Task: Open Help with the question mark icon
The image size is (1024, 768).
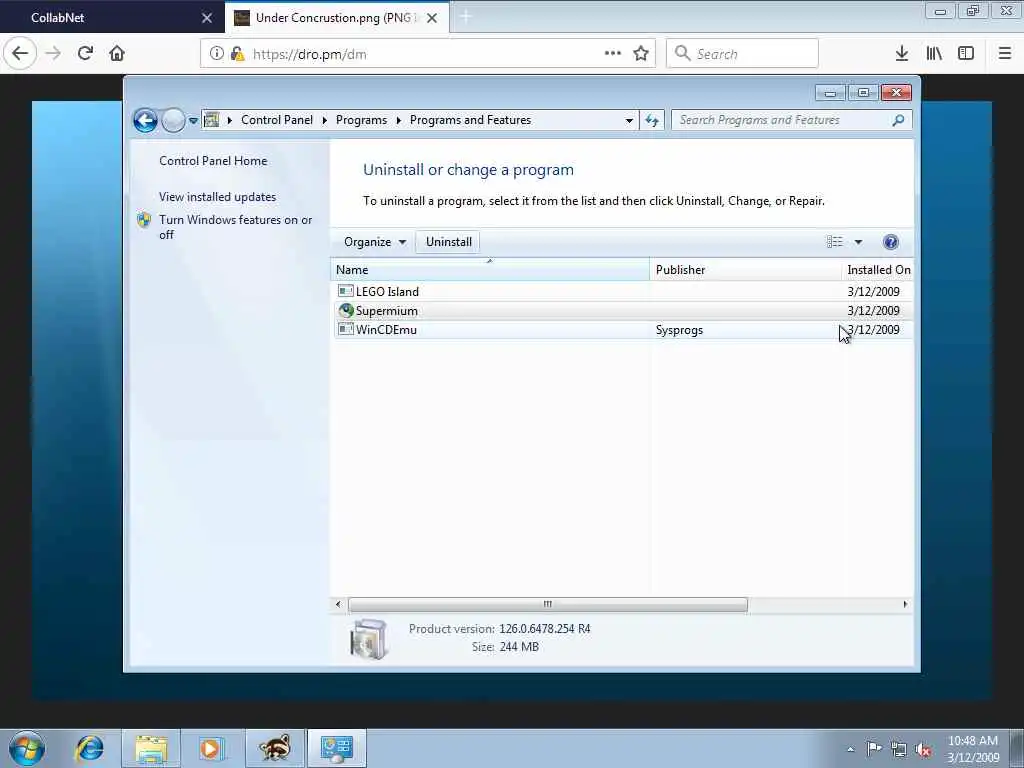Action: point(891,242)
